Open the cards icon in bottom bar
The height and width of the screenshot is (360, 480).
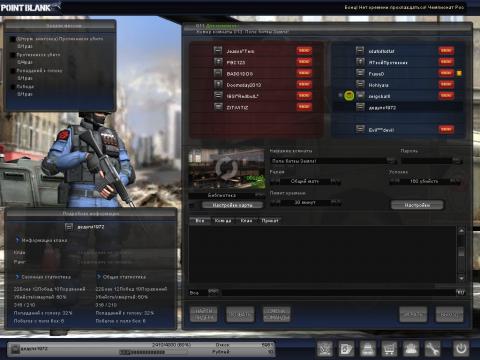(x=346, y=349)
